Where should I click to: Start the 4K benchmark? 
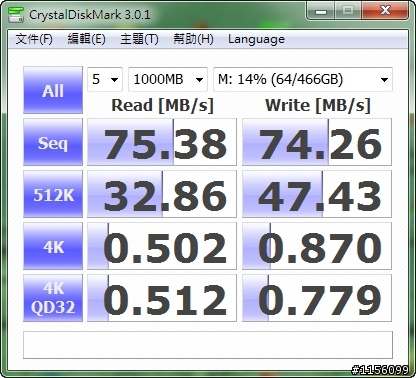(x=53, y=246)
